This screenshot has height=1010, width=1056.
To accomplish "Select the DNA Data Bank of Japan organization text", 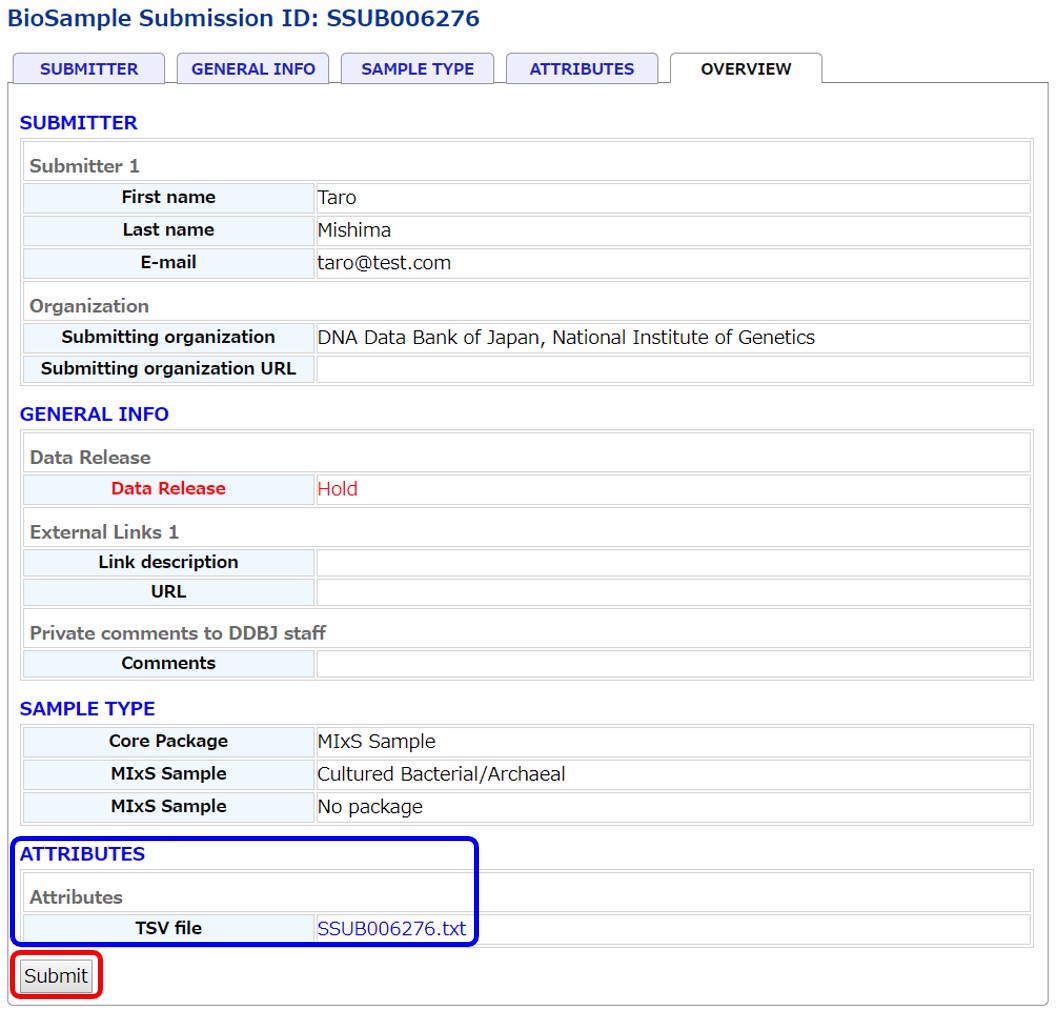I will point(566,338).
